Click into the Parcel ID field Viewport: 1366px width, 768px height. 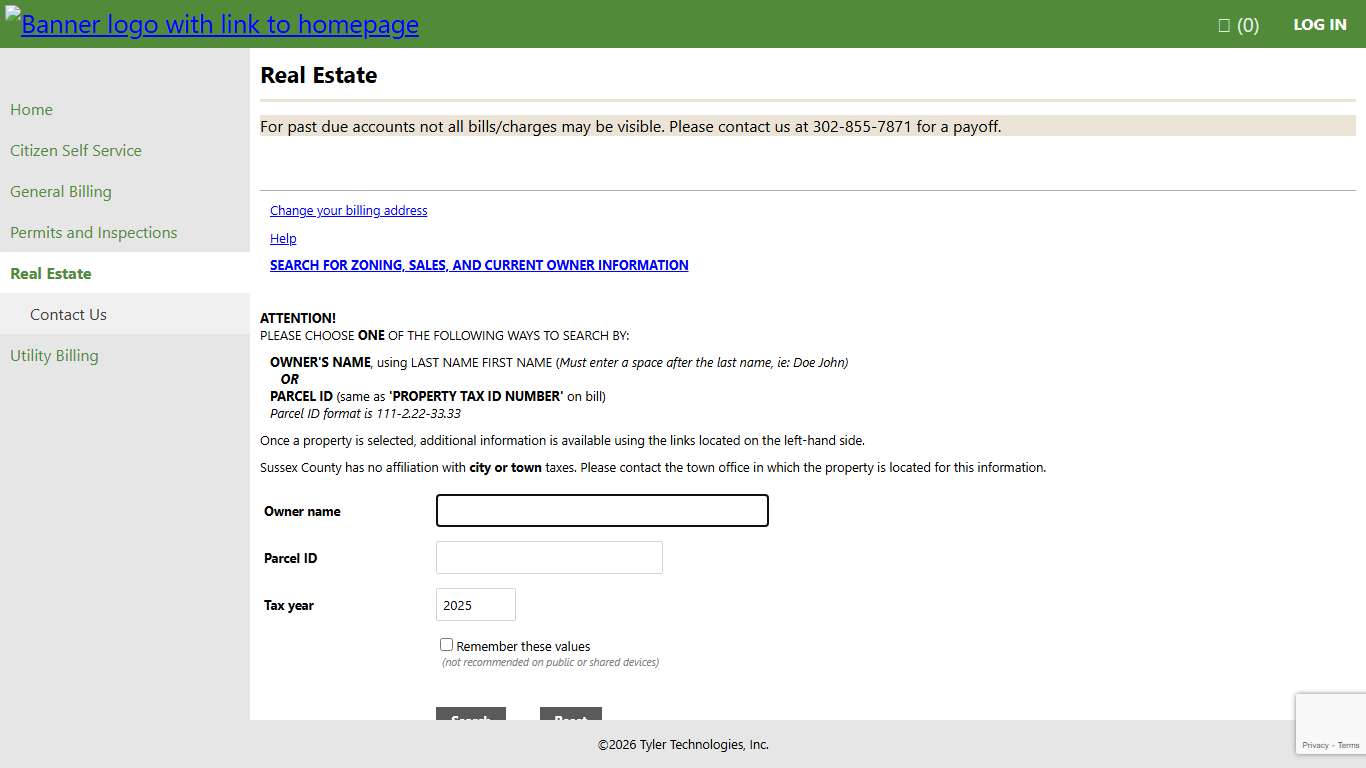click(x=549, y=558)
